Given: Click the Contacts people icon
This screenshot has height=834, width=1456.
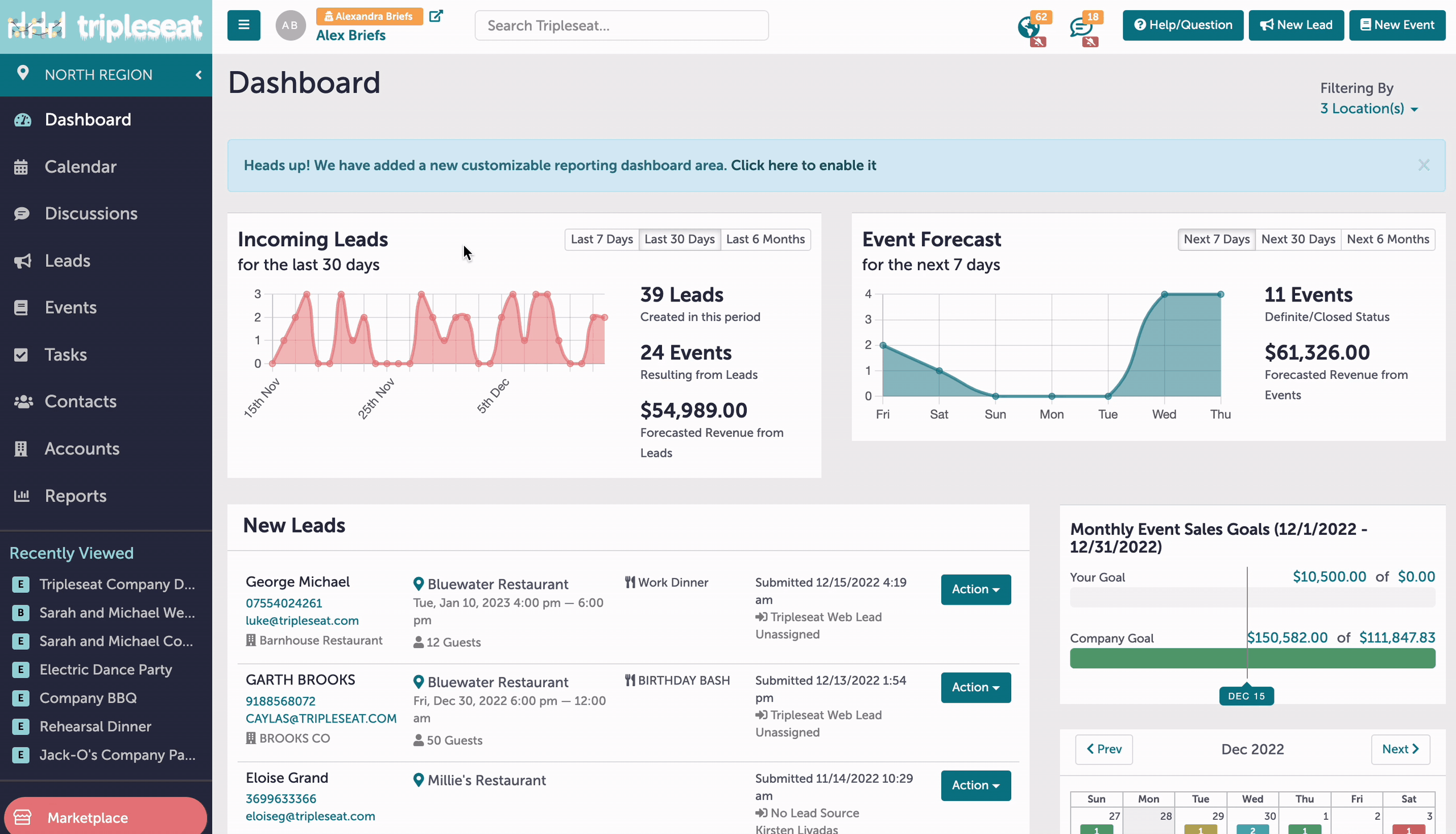Looking at the screenshot, I should [x=23, y=402].
